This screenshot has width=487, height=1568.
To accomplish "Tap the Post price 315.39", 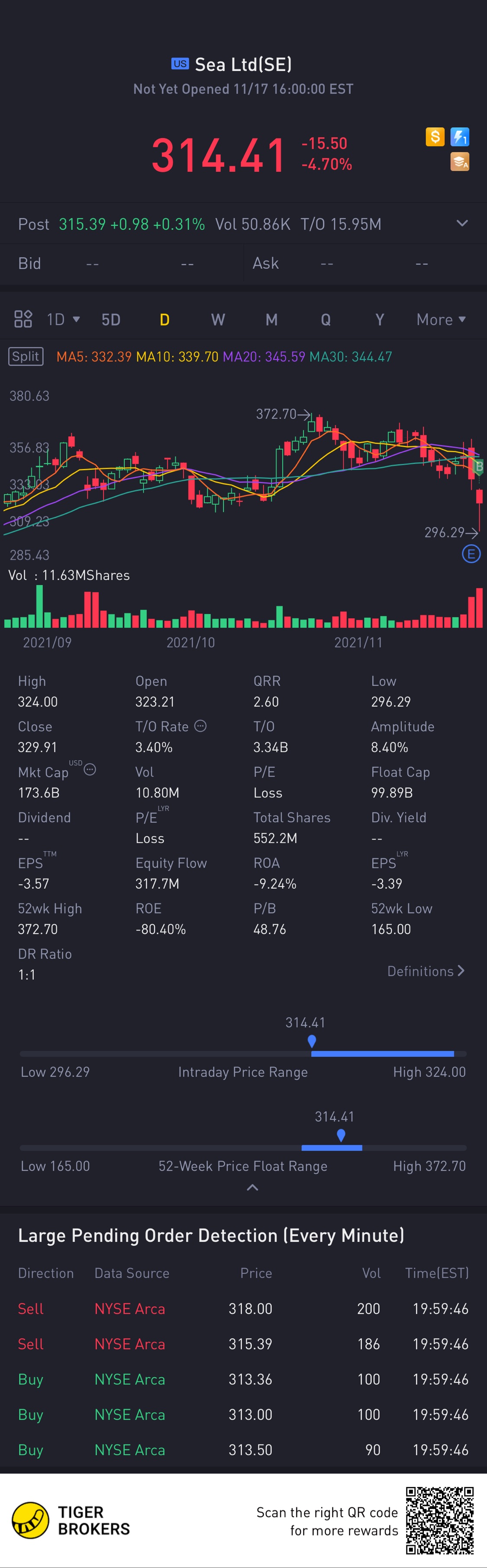I will [82, 224].
